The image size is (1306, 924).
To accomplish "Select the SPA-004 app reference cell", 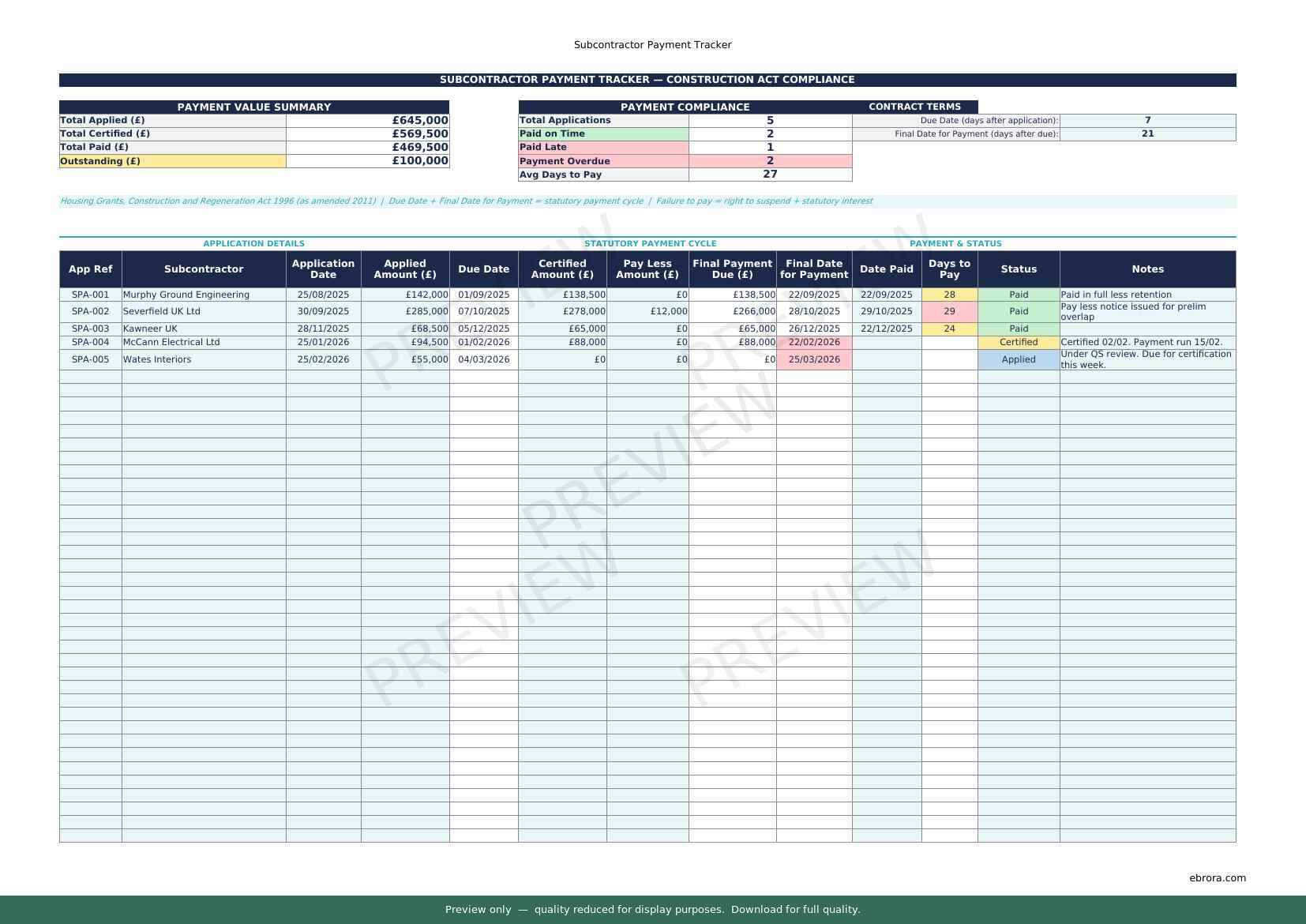I will click(90, 342).
